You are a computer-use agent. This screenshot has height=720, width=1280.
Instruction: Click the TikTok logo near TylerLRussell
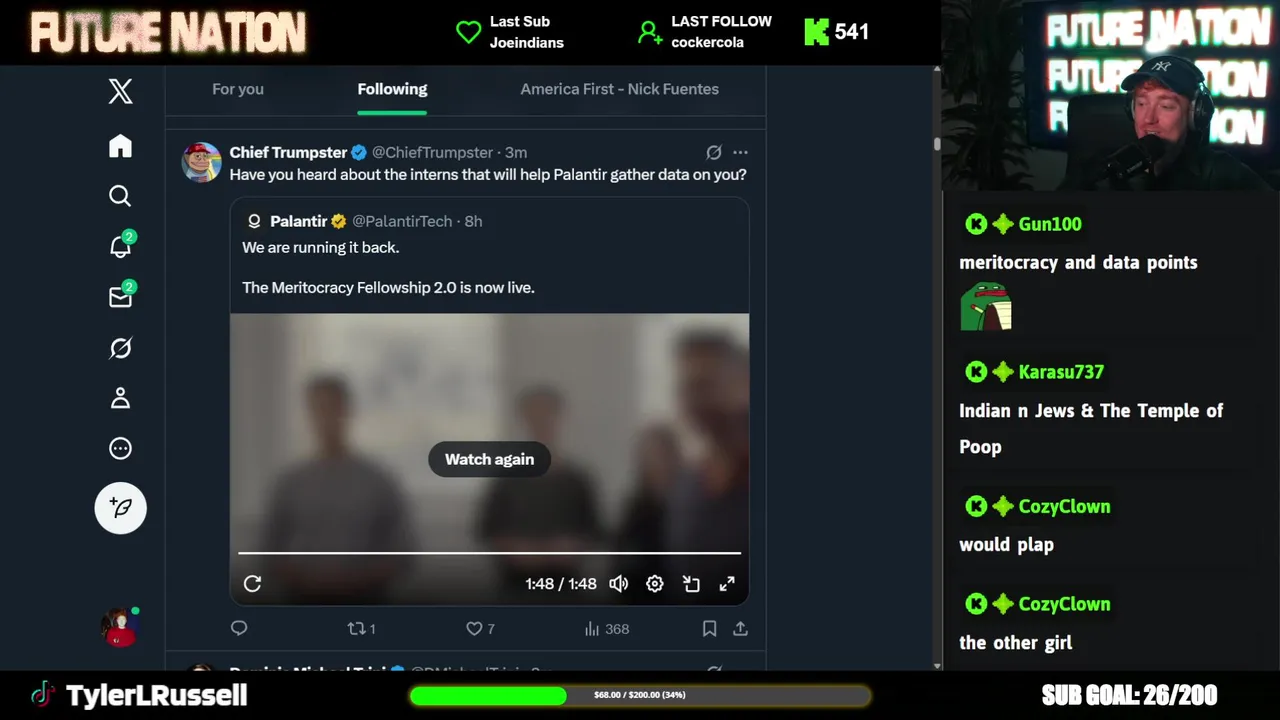42,694
